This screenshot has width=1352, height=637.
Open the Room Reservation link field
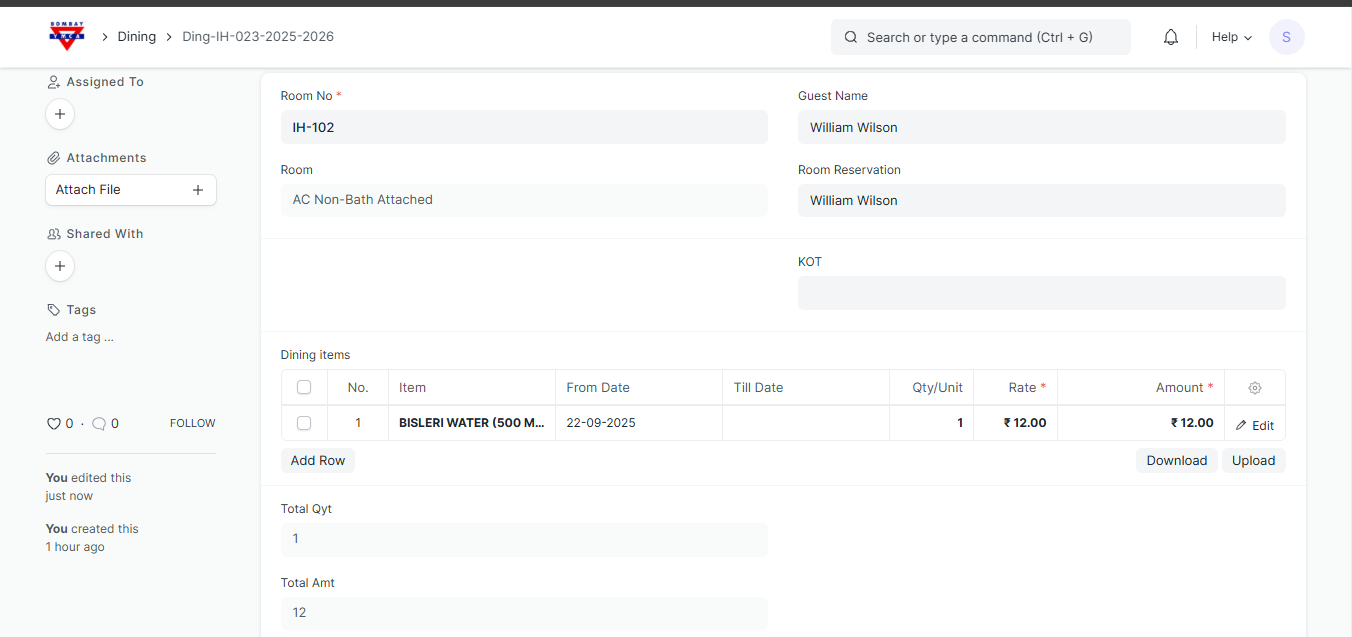(1041, 200)
